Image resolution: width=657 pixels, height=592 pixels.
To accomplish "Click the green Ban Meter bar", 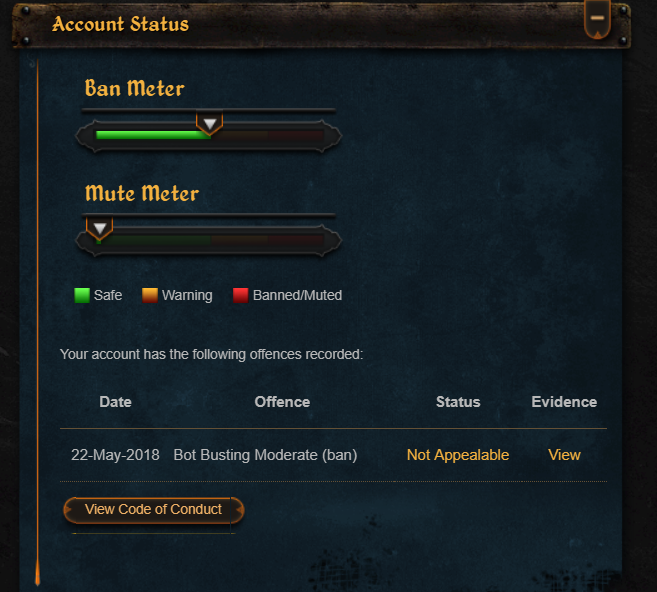I will coord(153,135).
